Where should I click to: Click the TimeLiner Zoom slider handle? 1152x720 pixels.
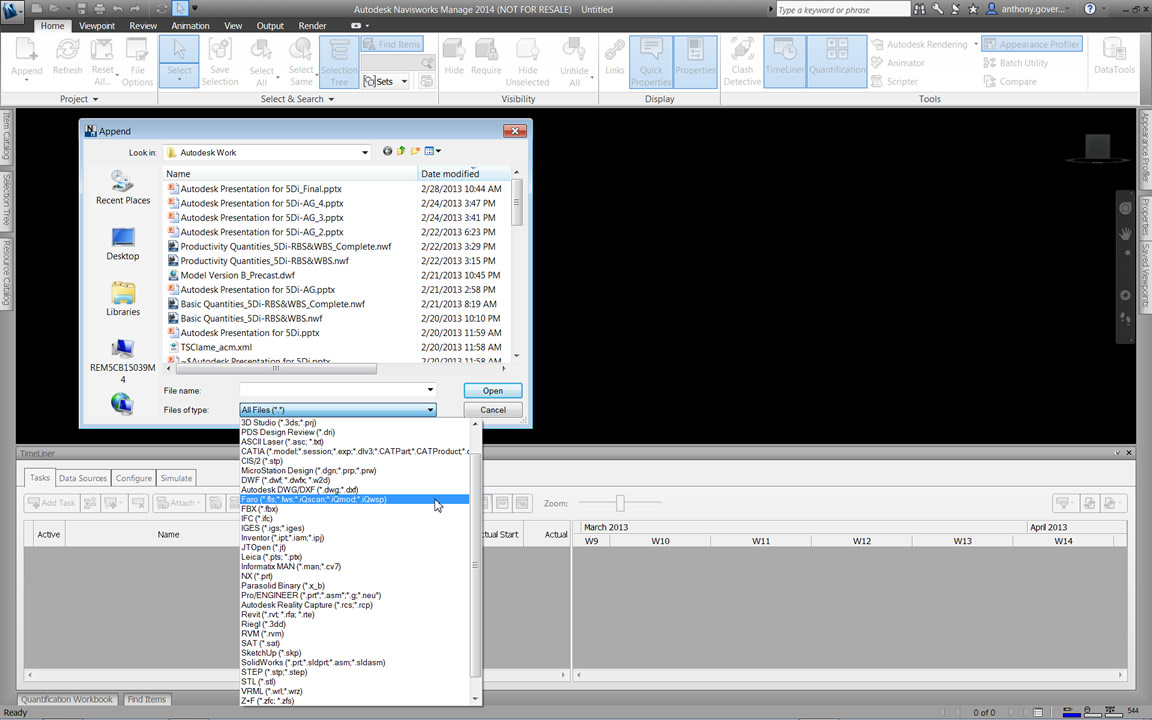pos(620,503)
